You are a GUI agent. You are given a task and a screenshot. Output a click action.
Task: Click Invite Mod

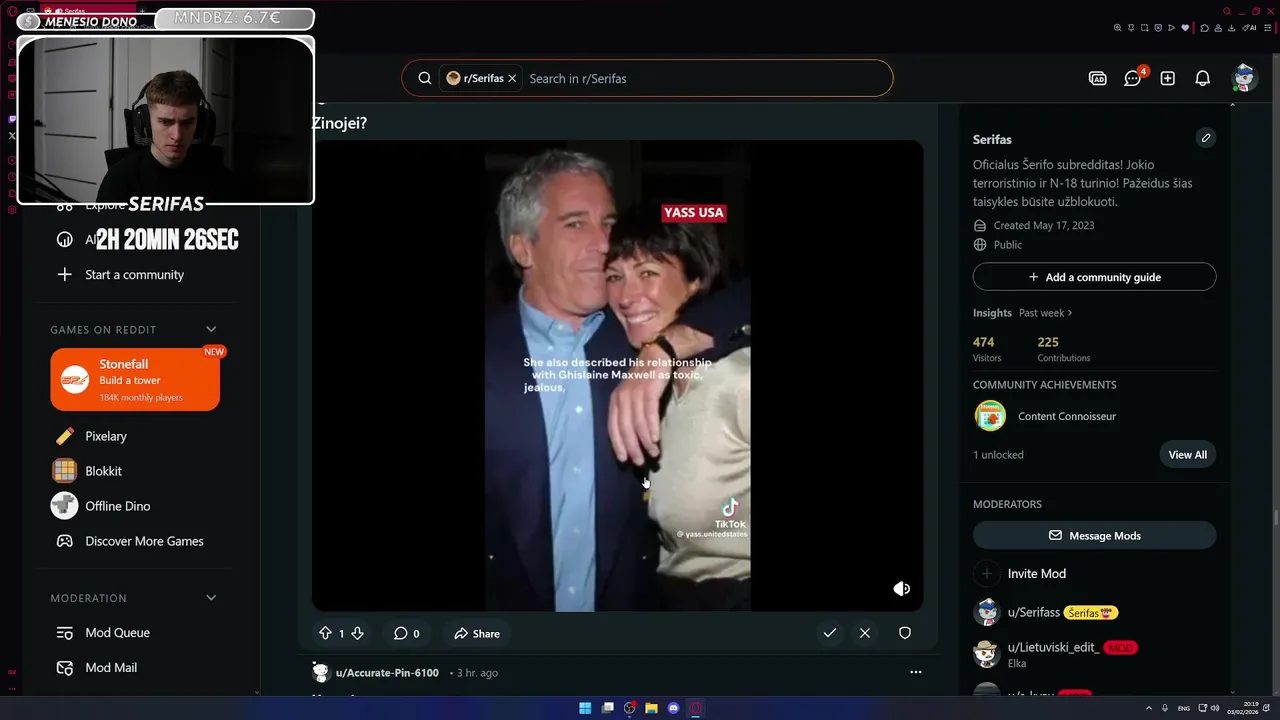[1037, 574]
